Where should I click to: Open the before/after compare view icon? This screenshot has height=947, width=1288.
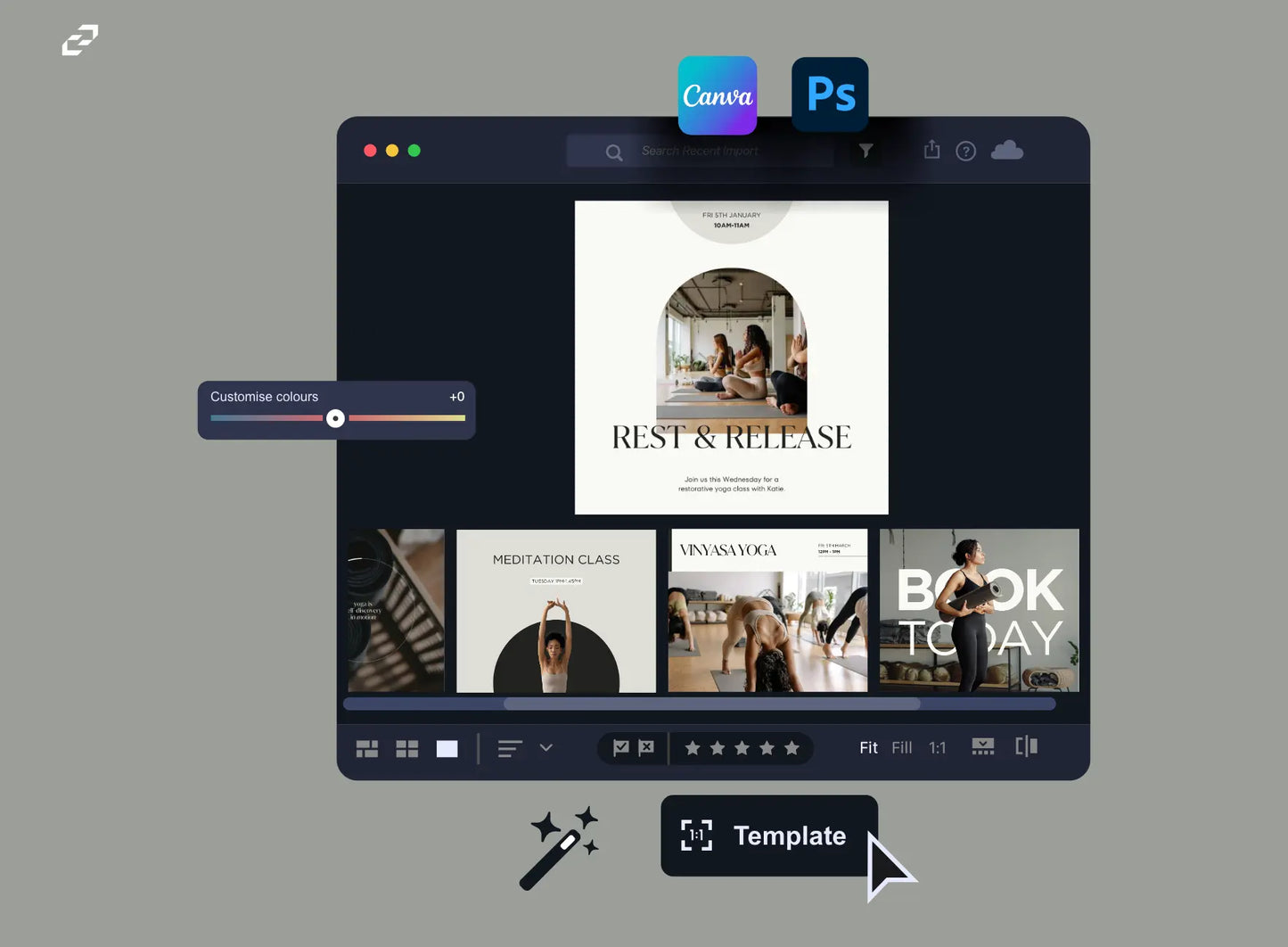(1026, 746)
